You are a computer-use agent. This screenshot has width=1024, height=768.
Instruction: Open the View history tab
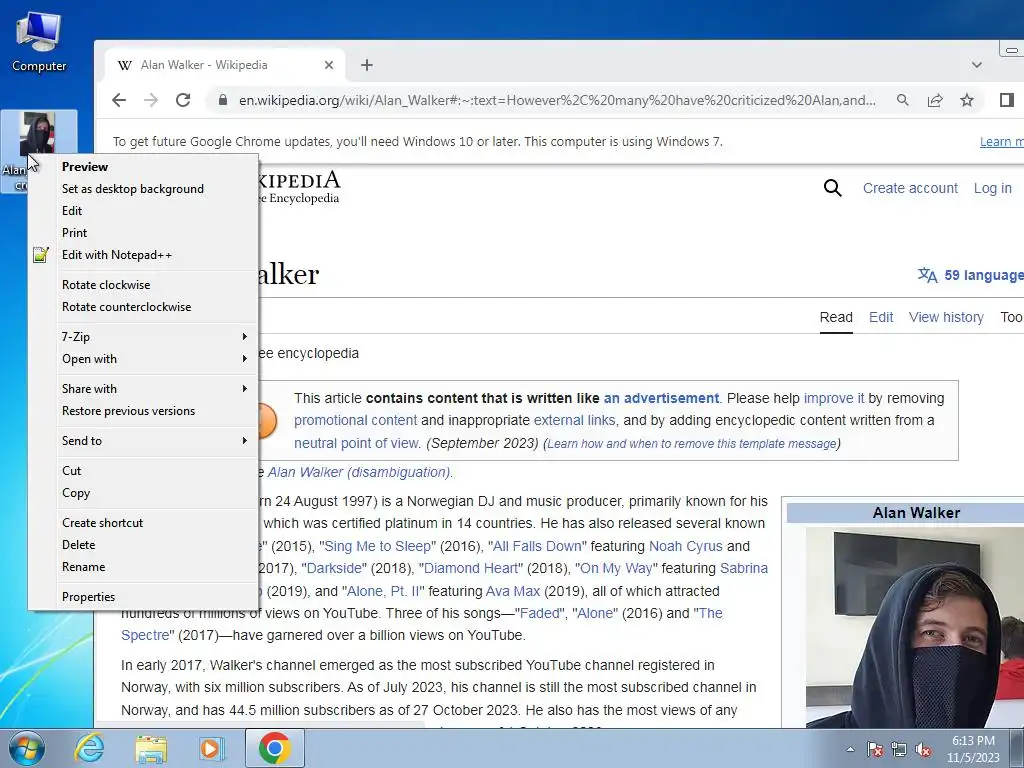[x=946, y=317]
